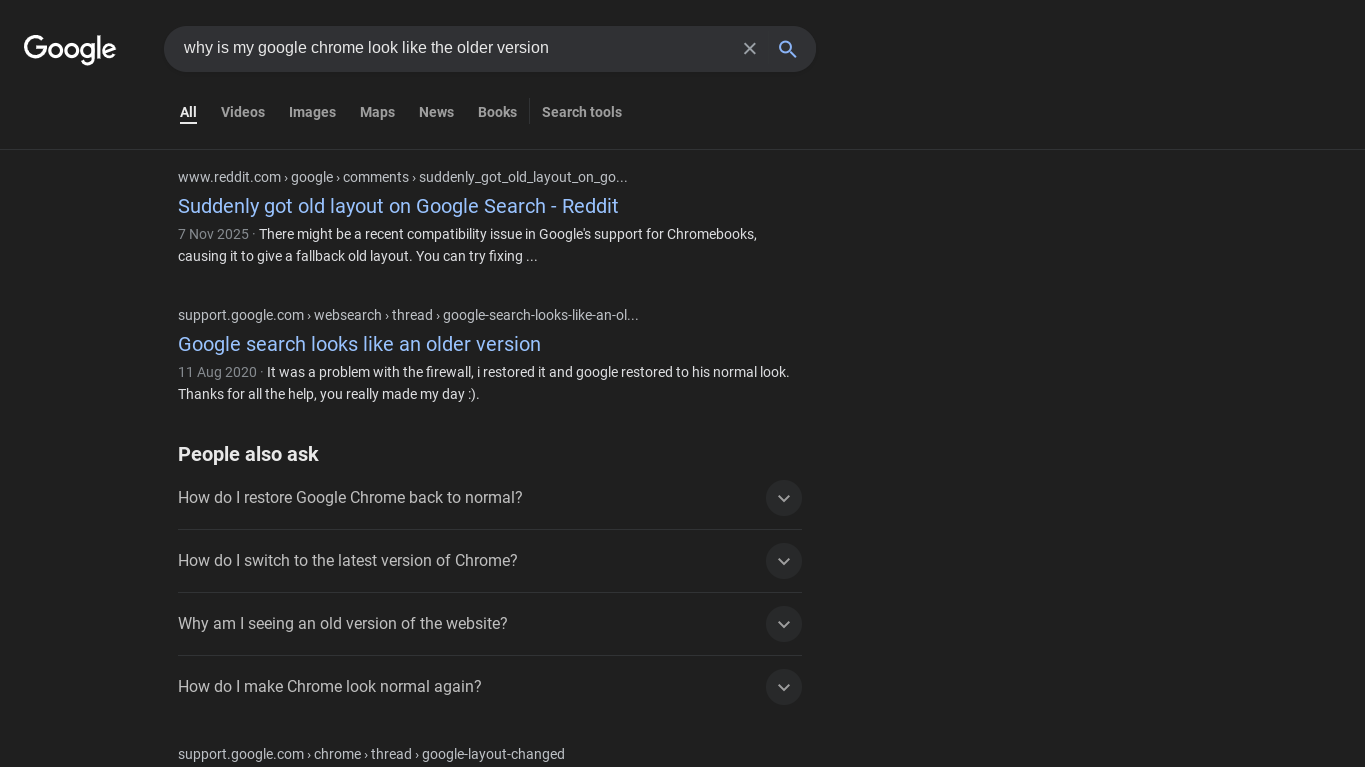This screenshot has width=1365, height=767.
Task: Switch to the Videos tab
Action: pos(243,112)
